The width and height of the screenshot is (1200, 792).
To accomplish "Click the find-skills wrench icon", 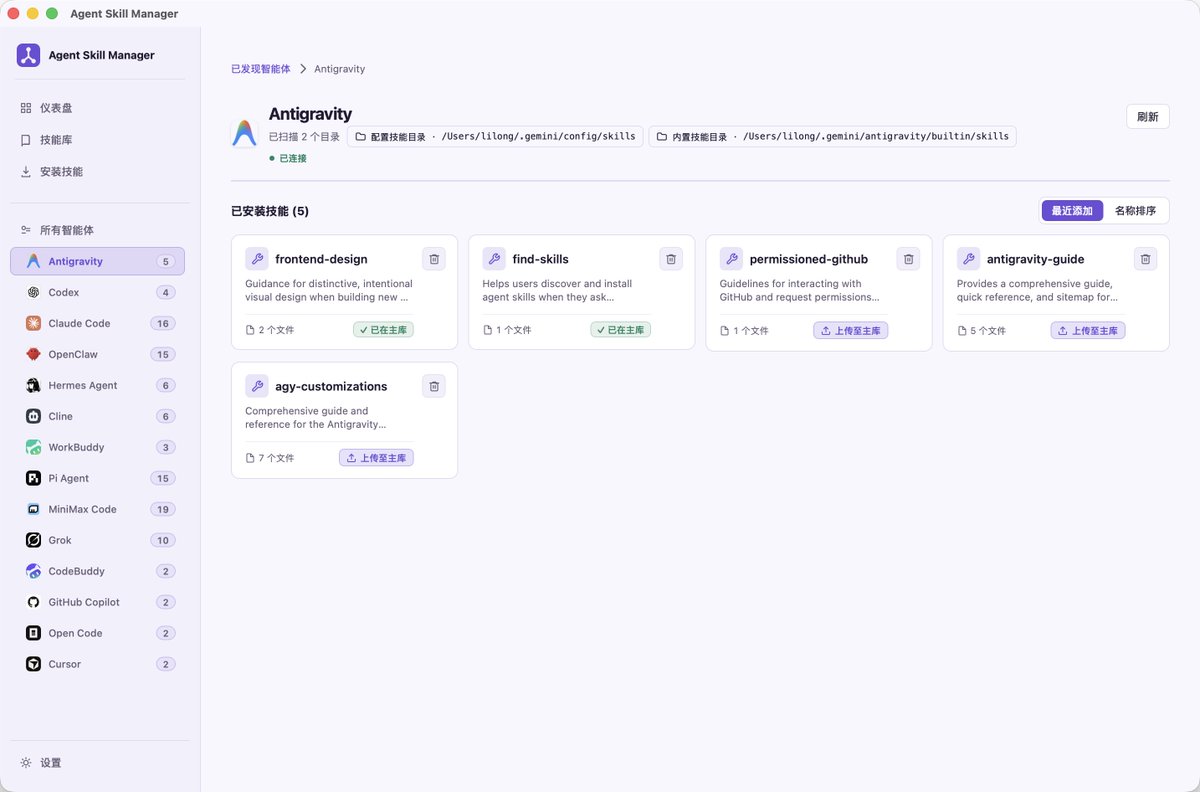I will (494, 259).
